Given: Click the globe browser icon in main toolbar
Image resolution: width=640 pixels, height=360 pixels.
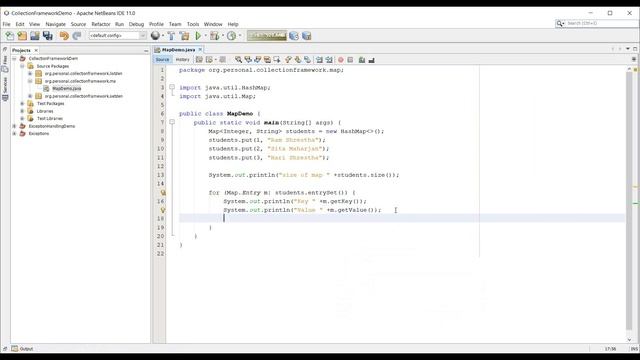Looking at the screenshot, I should pyautogui.click(x=155, y=36).
